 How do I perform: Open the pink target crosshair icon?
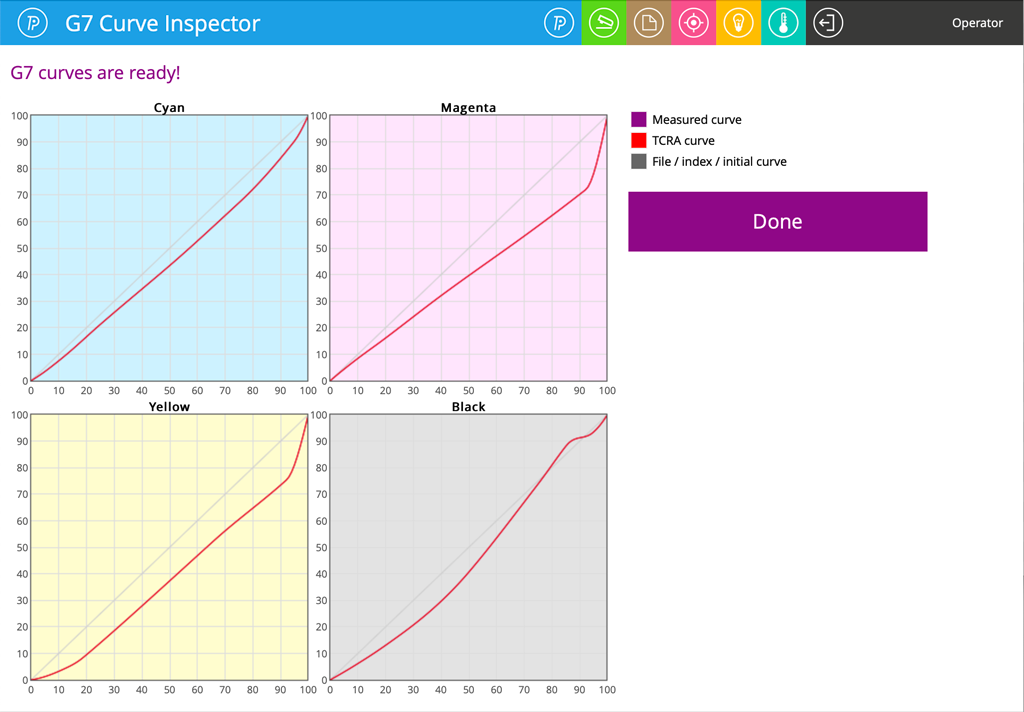point(694,23)
